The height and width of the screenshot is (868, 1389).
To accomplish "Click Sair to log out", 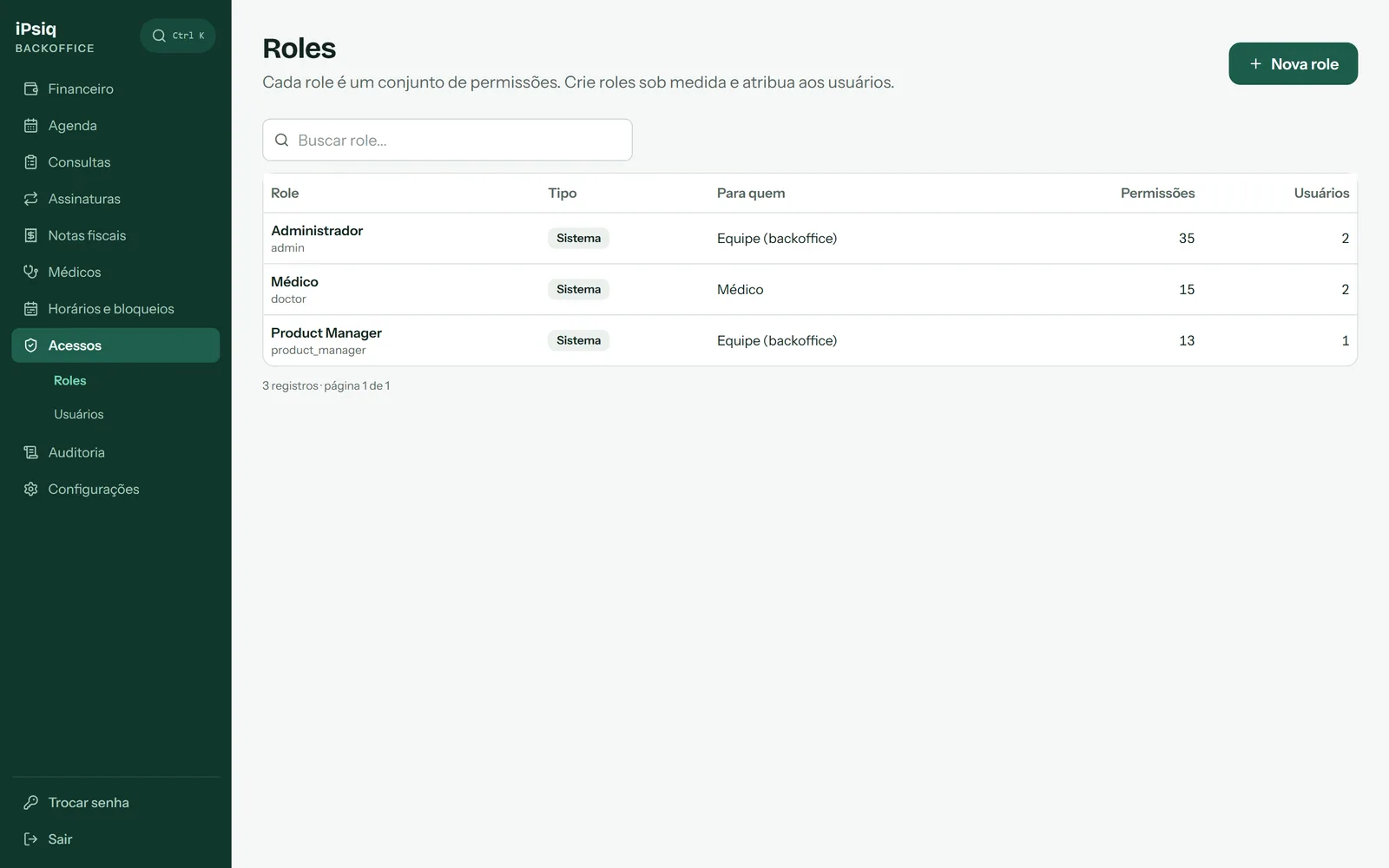I will [115, 839].
